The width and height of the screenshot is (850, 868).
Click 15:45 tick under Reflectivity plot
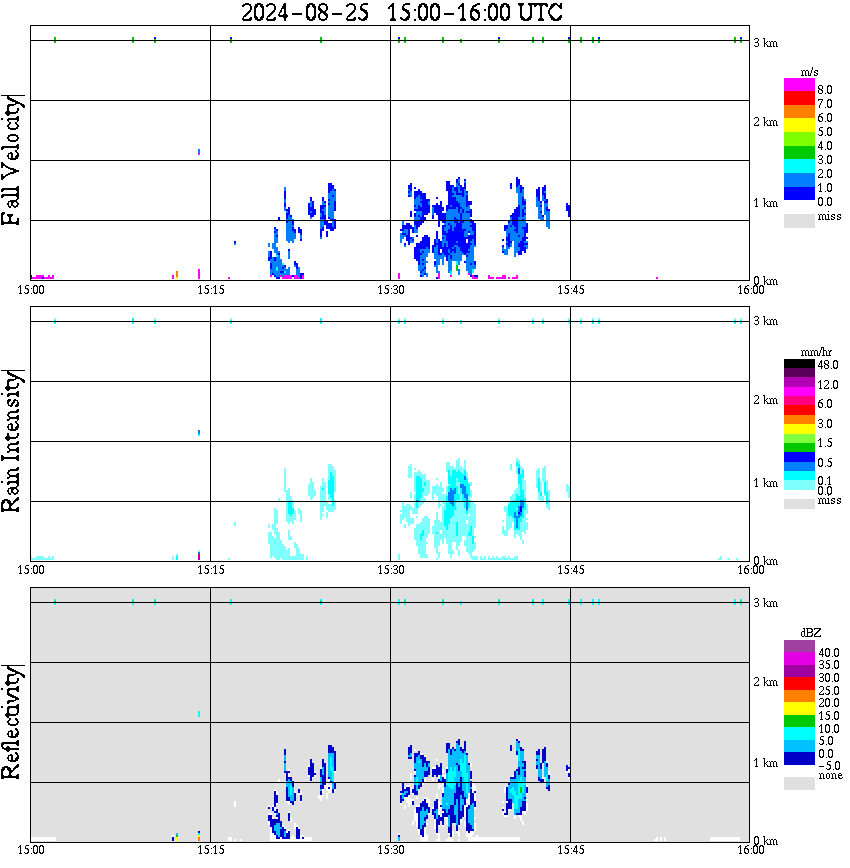click(570, 850)
